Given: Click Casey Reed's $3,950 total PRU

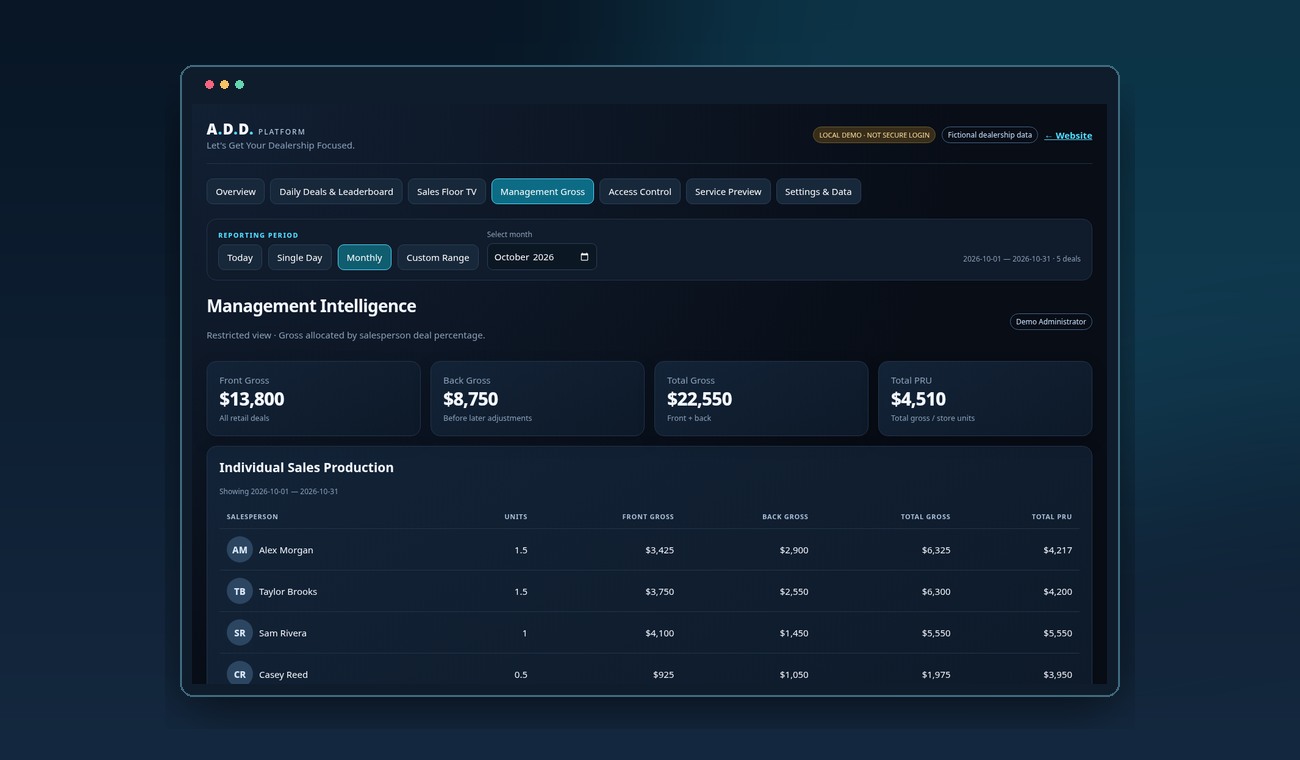Looking at the screenshot, I should tap(1057, 675).
